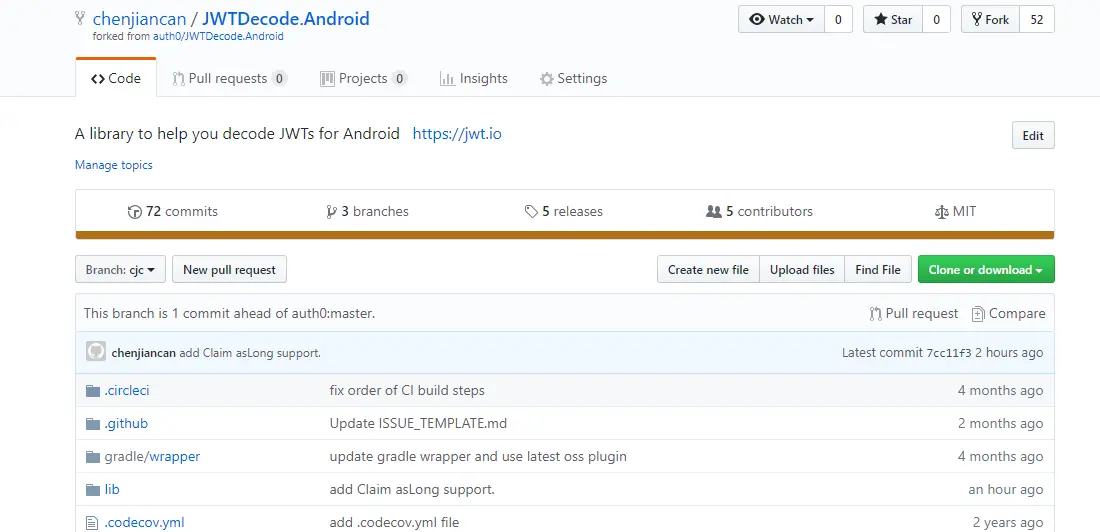Click the language color bar
The height and width of the screenshot is (532, 1100).
point(565,235)
